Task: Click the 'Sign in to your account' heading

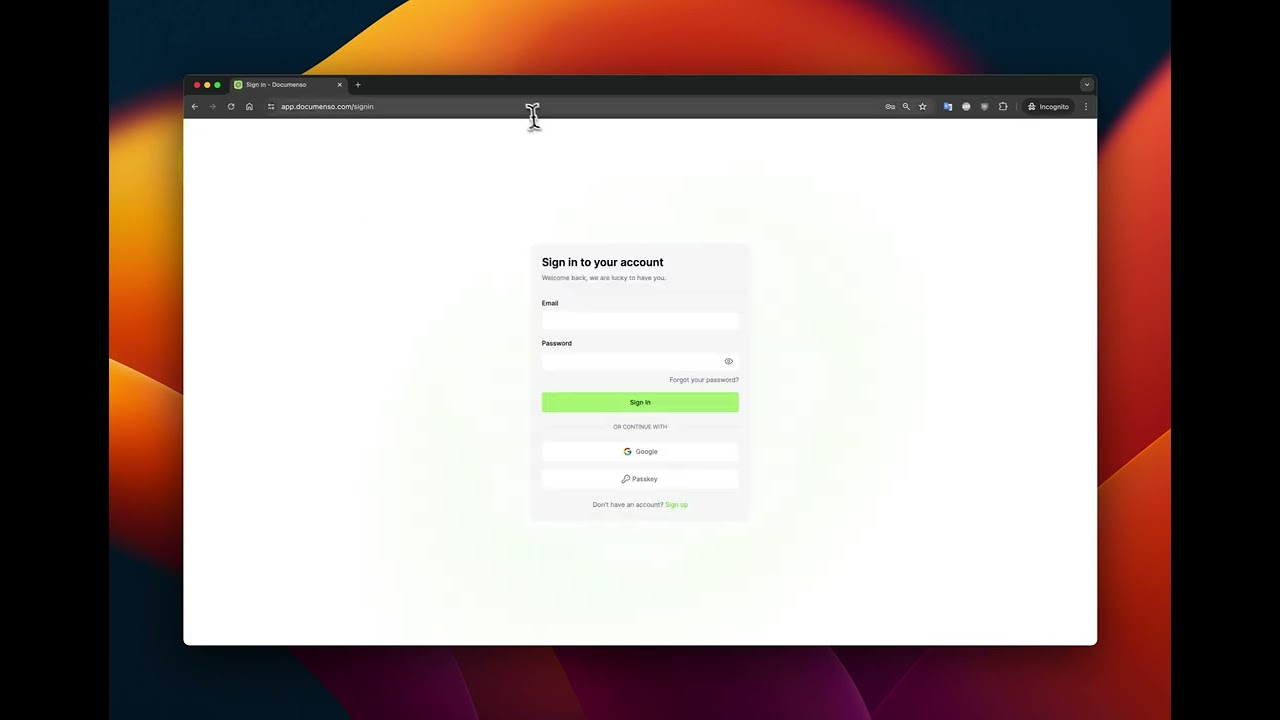Action: pyautogui.click(x=603, y=263)
